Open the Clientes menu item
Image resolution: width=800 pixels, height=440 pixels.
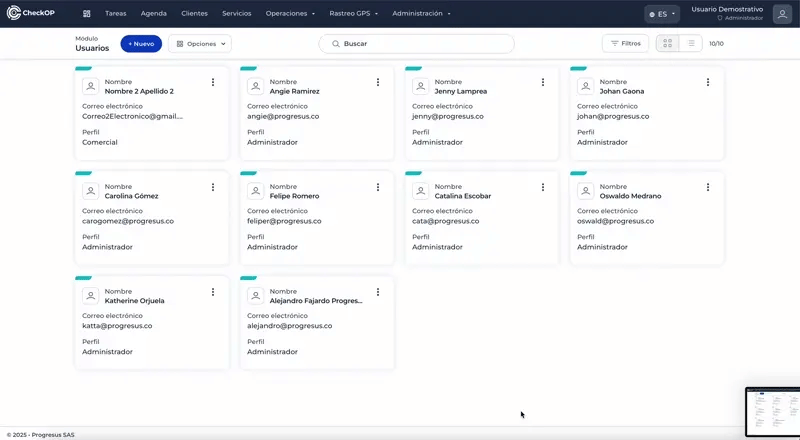(194, 14)
